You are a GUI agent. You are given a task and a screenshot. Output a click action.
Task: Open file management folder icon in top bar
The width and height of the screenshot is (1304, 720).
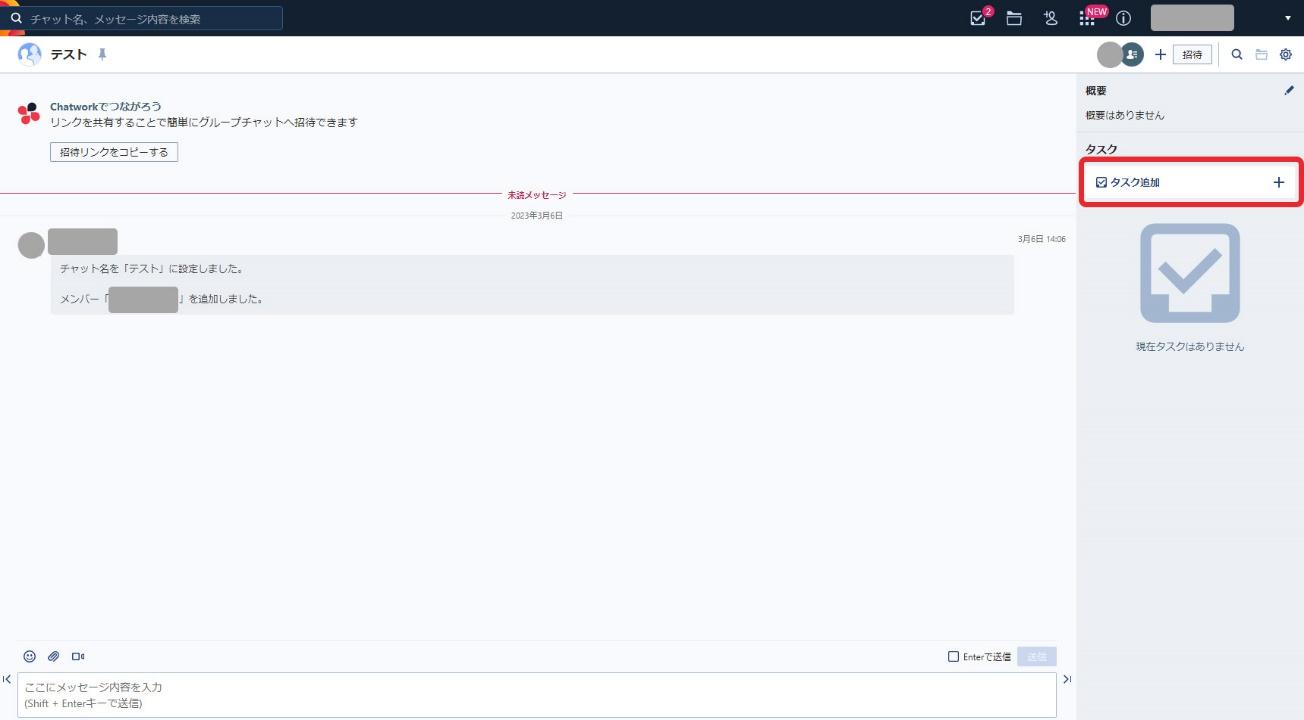[1014, 18]
